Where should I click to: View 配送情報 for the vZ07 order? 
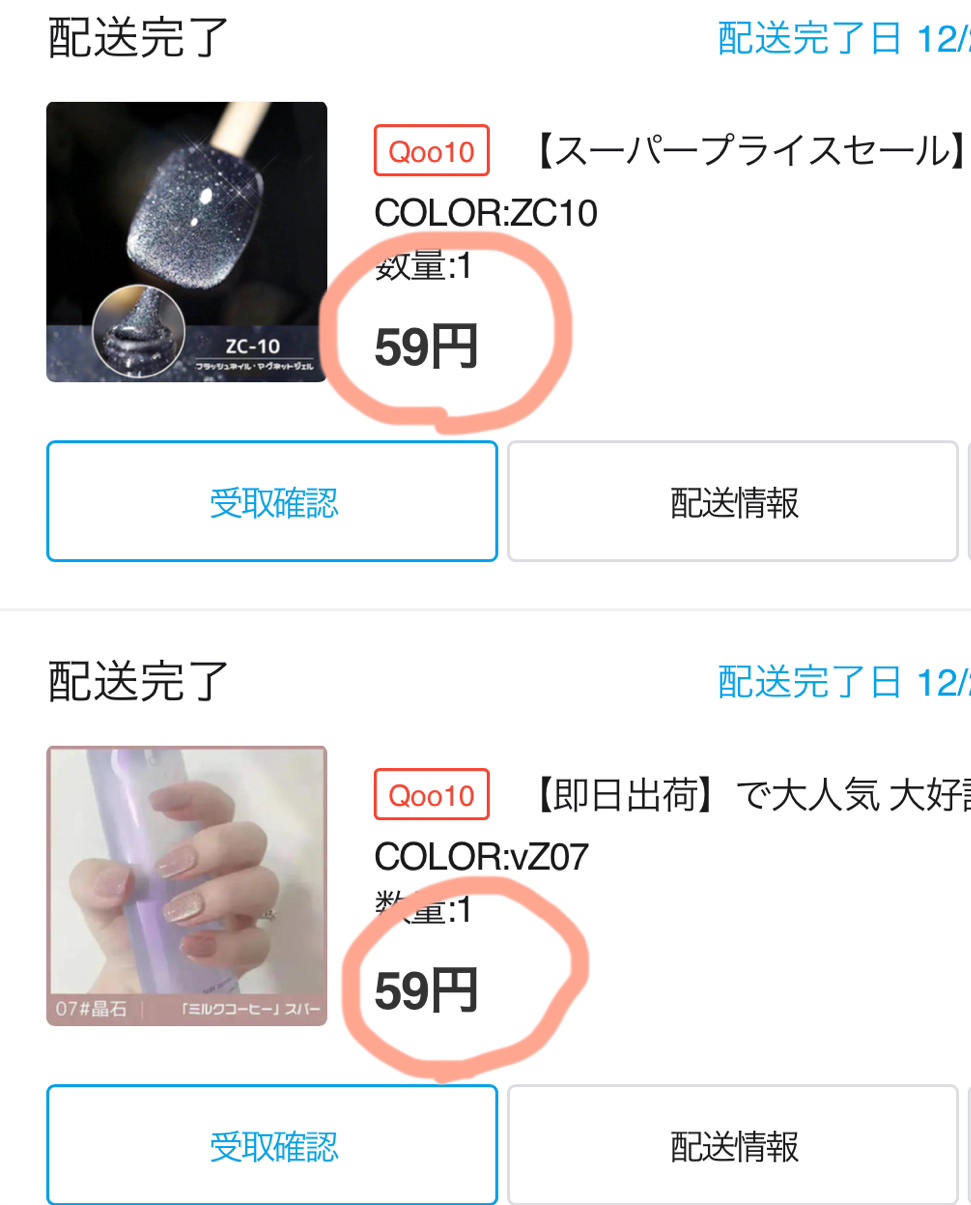pyautogui.click(x=734, y=1145)
